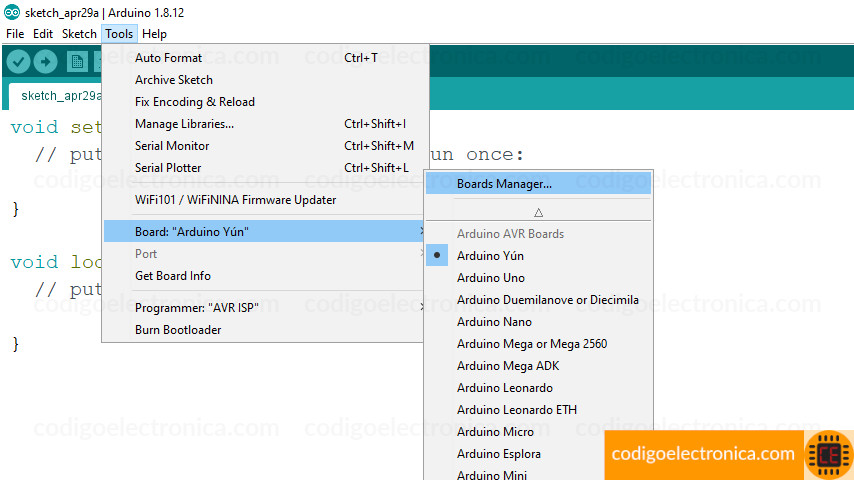Viewport: 854px width, 480px height.
Task: Click Get Board Info
Action: coord(263,276)
